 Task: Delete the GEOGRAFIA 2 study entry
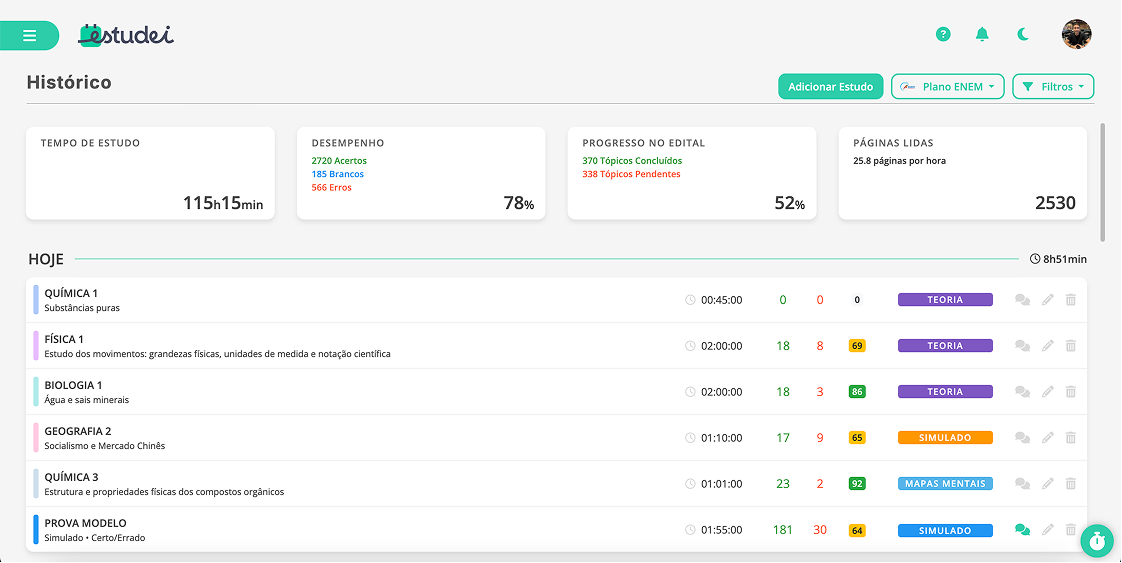pyautogui.click(x=1071, y=438)
